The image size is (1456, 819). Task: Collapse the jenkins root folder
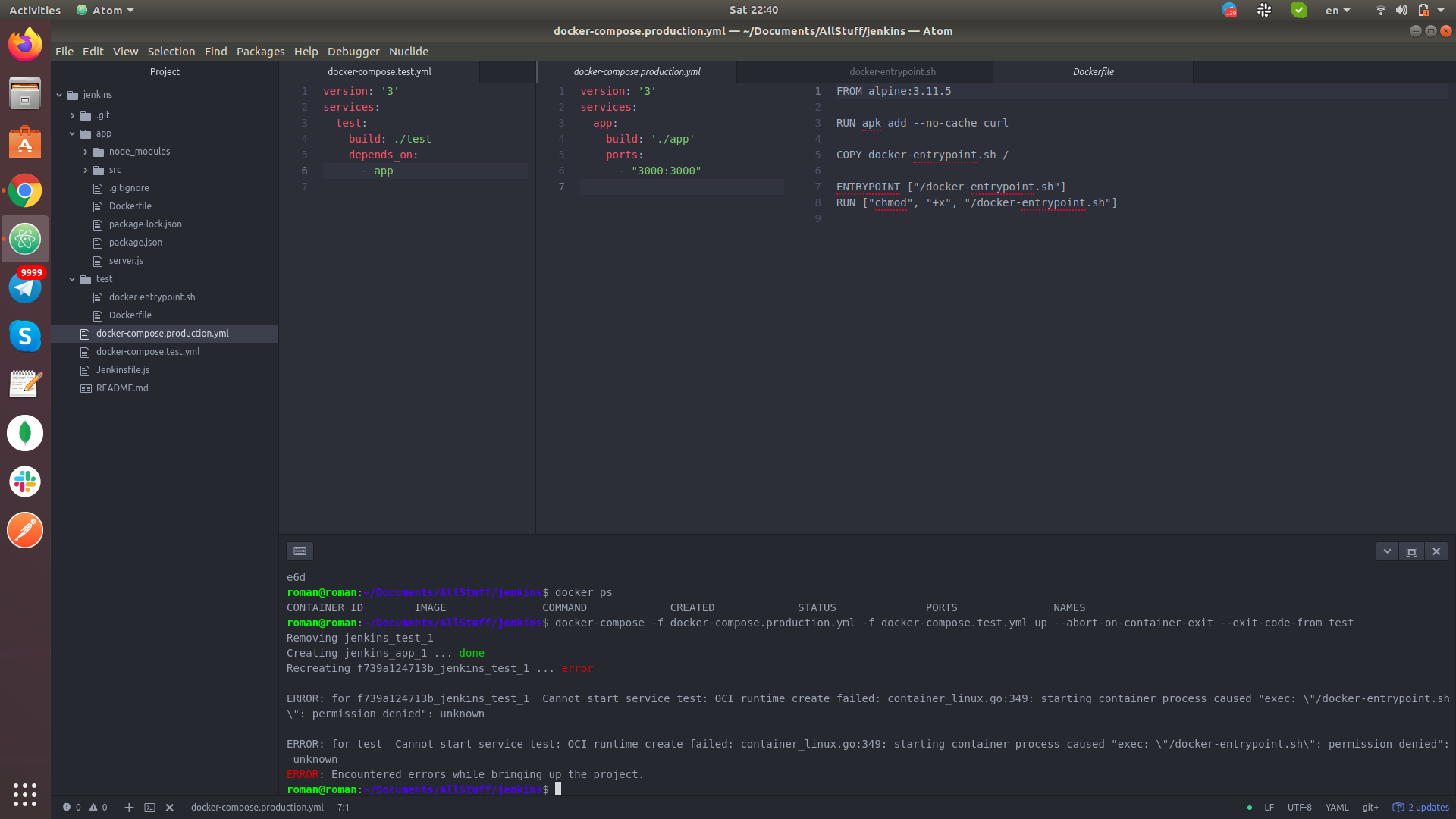pyautogui.click(x=59, y=95)
